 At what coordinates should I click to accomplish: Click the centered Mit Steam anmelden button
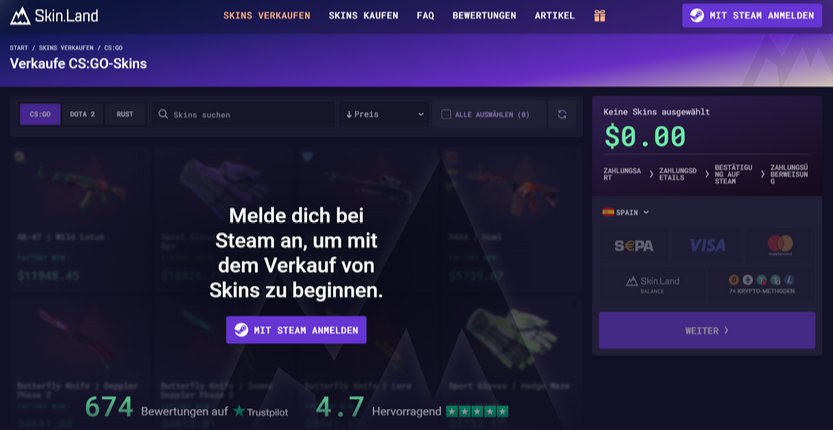(x=296, y=330)
